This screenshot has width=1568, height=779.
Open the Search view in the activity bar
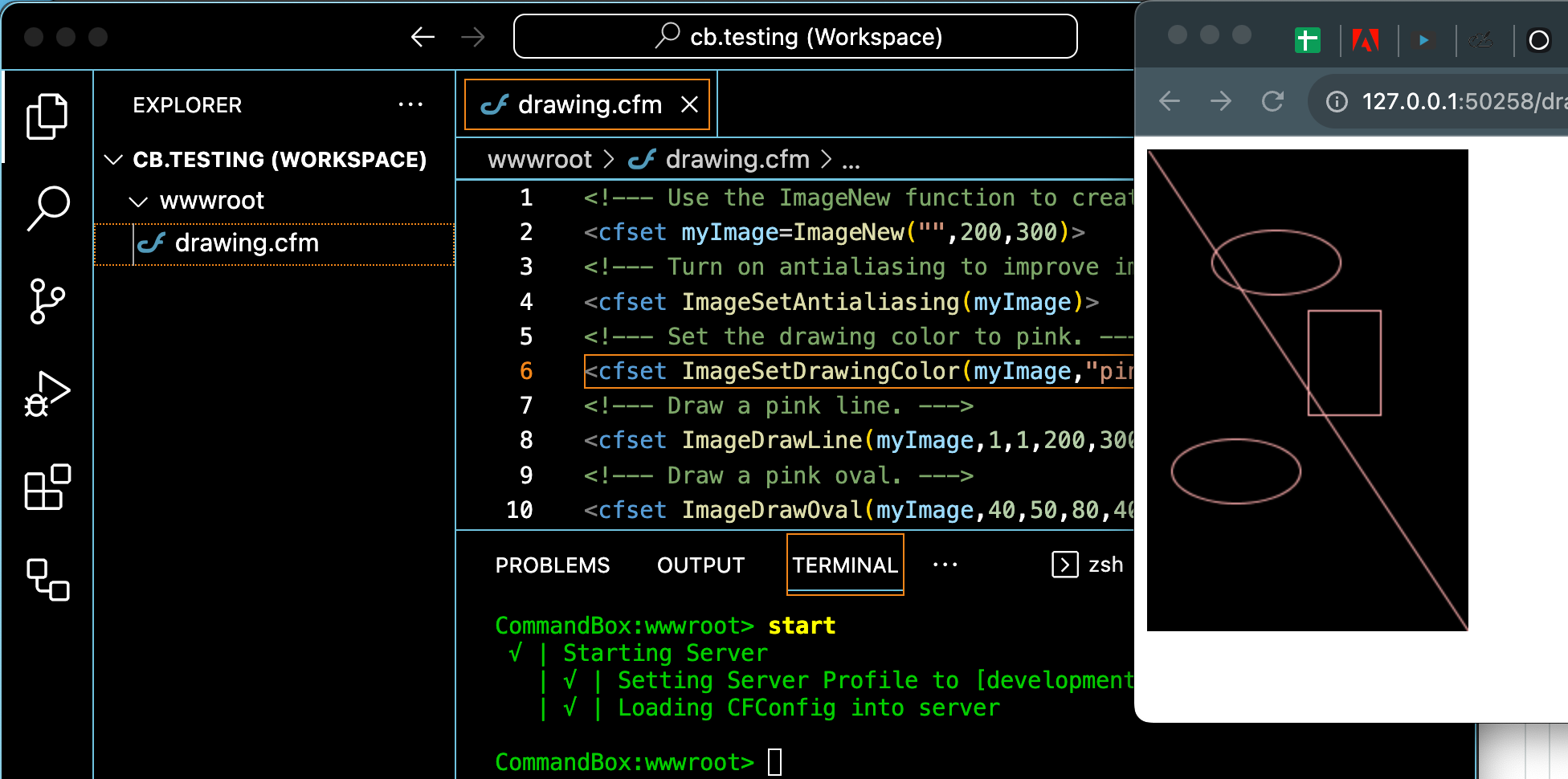(47, 208)
